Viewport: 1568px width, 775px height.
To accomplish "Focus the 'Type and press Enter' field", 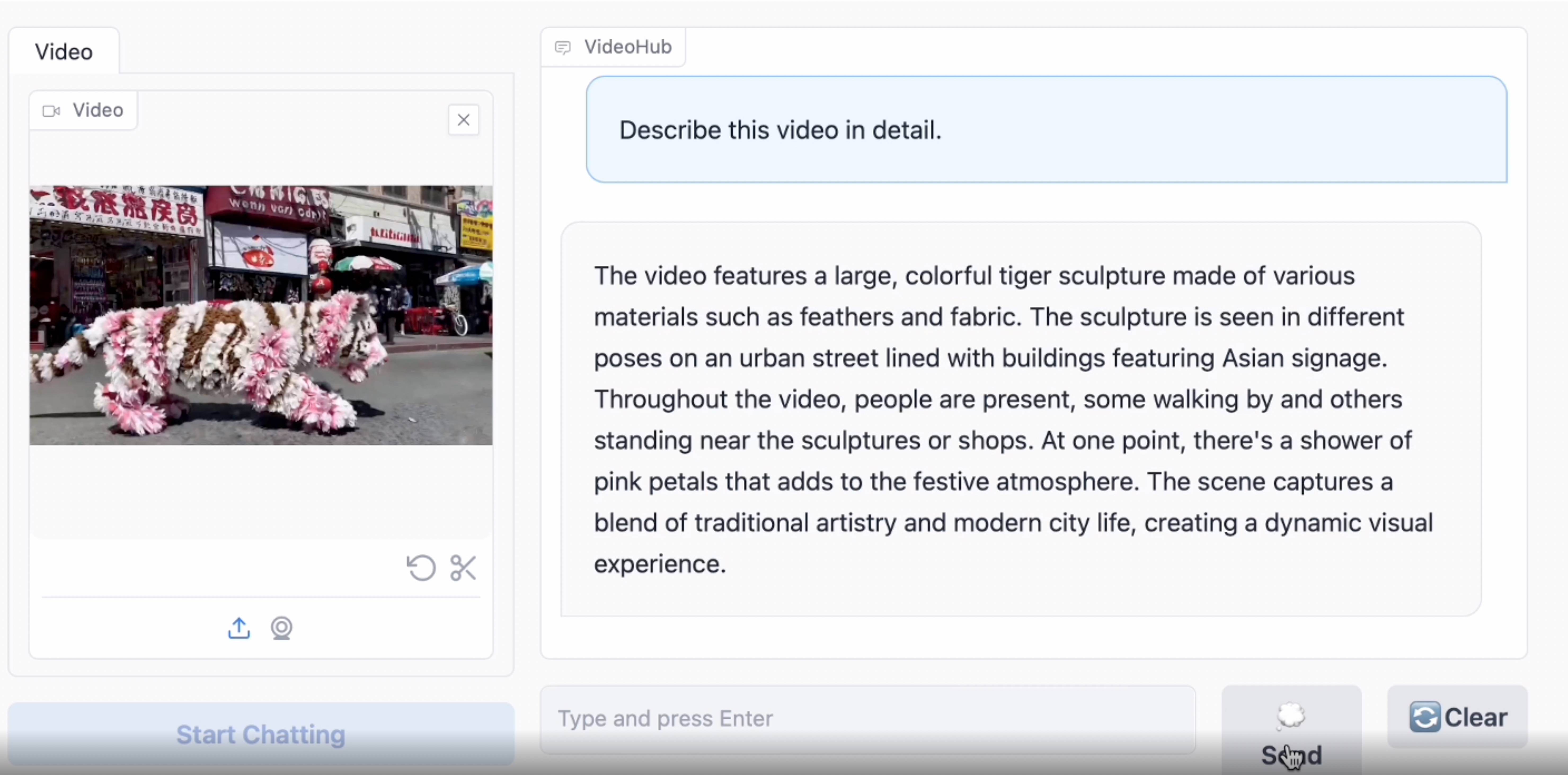I will pos(867,718).
